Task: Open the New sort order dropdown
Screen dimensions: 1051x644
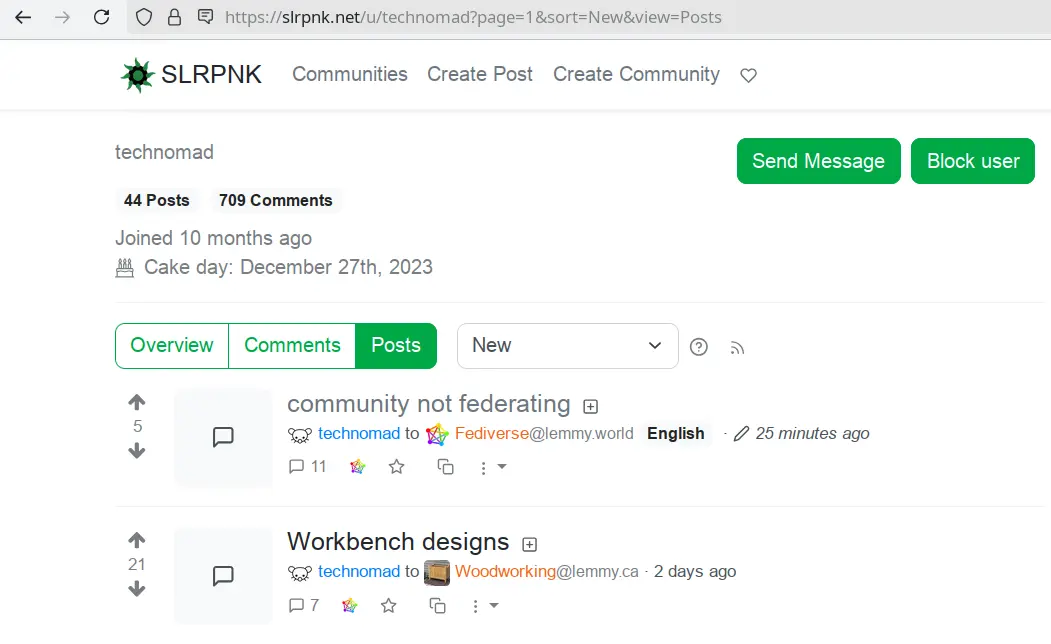Action: pyautogui.click(x=567, y=345)
